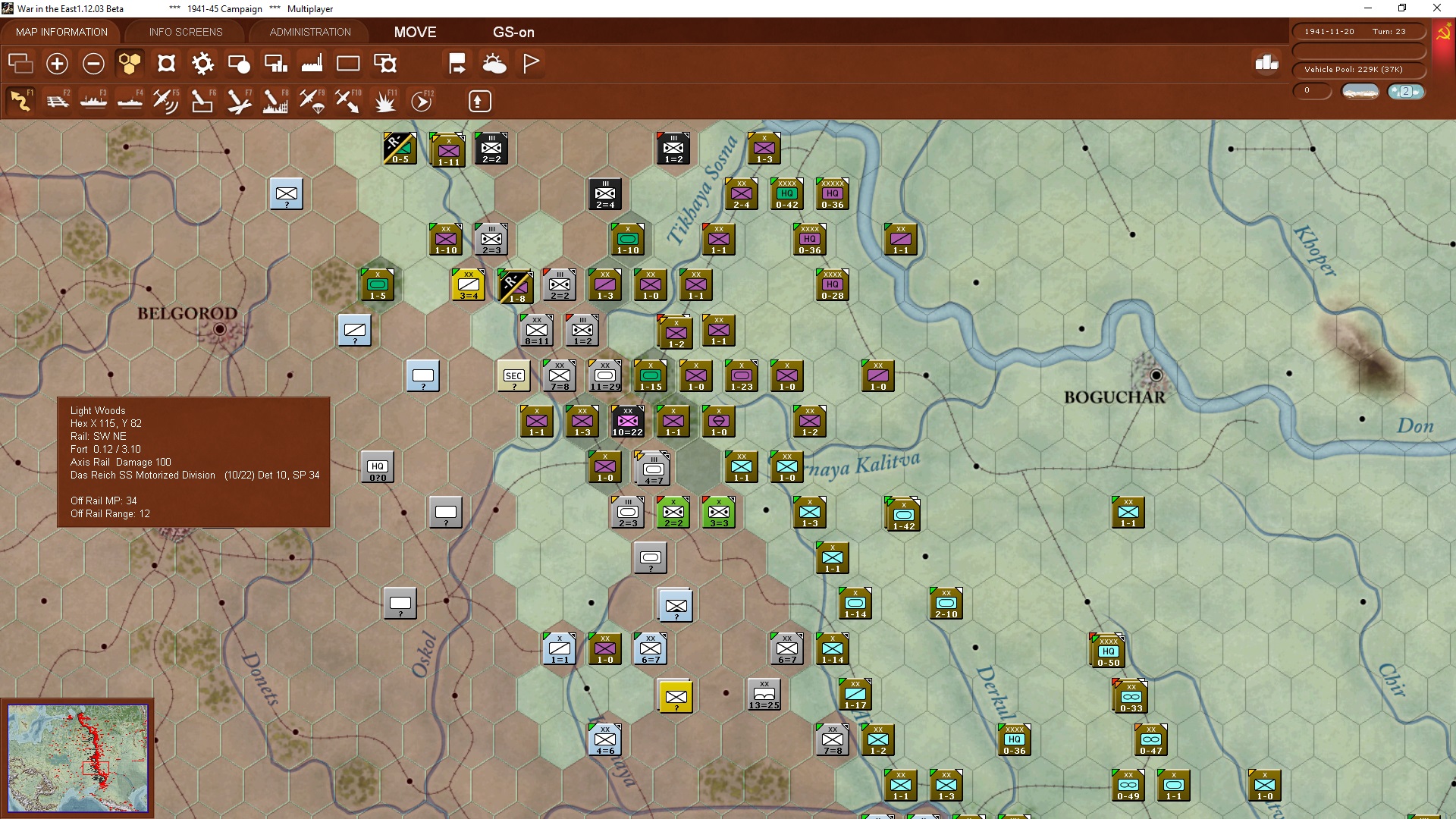The width and height of the screenshot is (1456, 819).
Task: Select the Das Reich 10=22 unit counter
Action: click(x=628, y=422)
